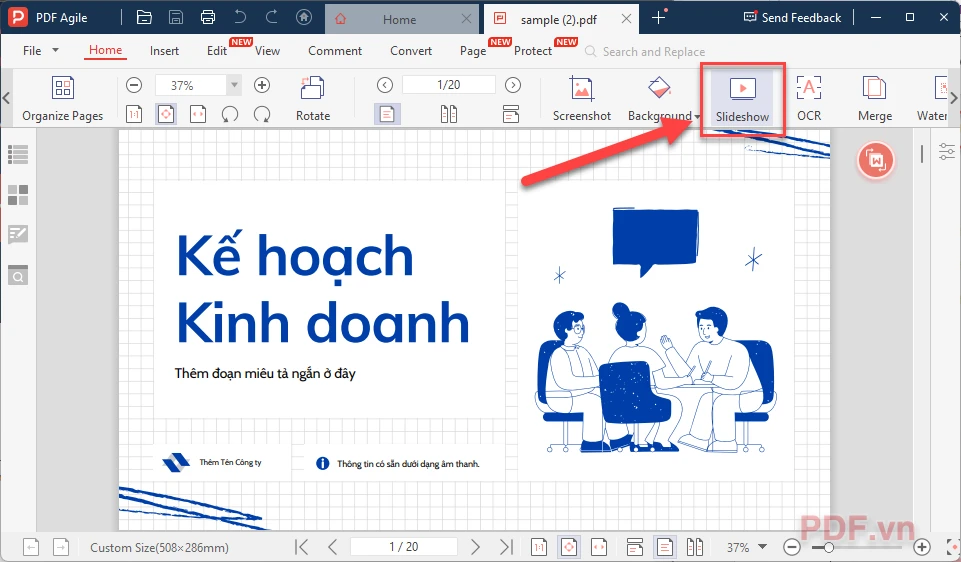Open the status bar zoom dropdown

tap(762, 546)
